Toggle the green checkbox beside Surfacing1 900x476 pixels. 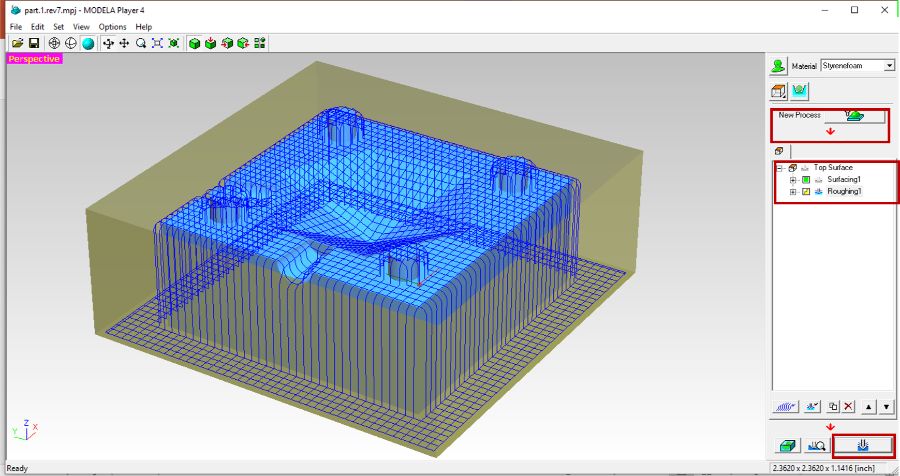(x=806, y=180)
